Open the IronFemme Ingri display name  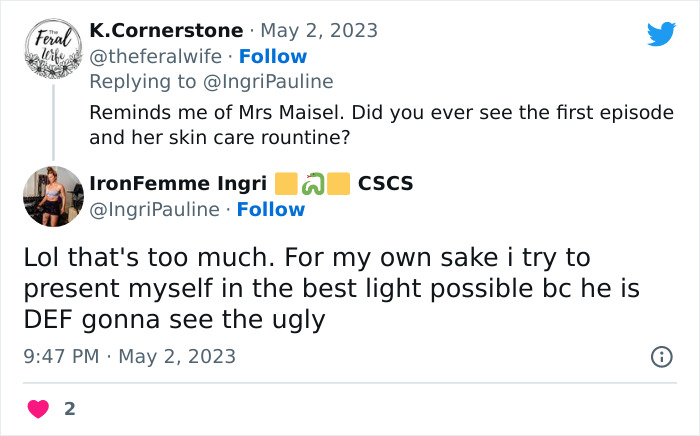tap(178, 184)
